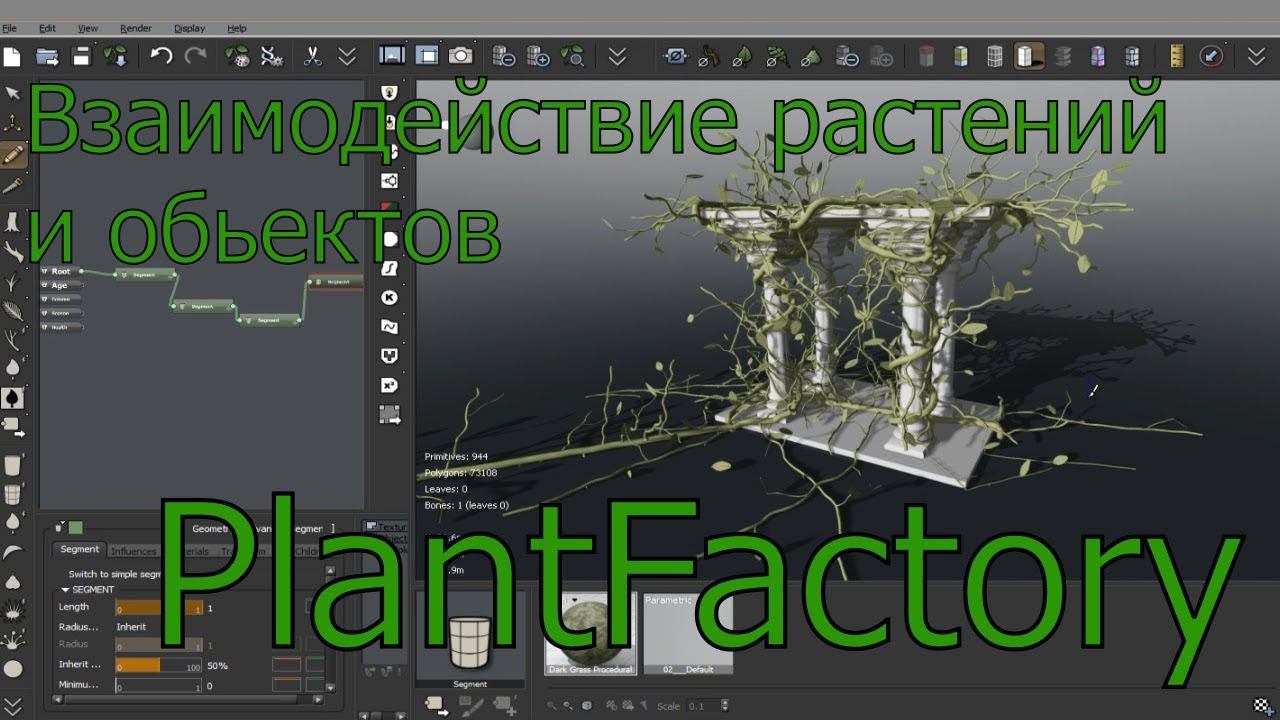Switch to the Influences tab
Screen dimensions: 1280x720
coord(133,551)
